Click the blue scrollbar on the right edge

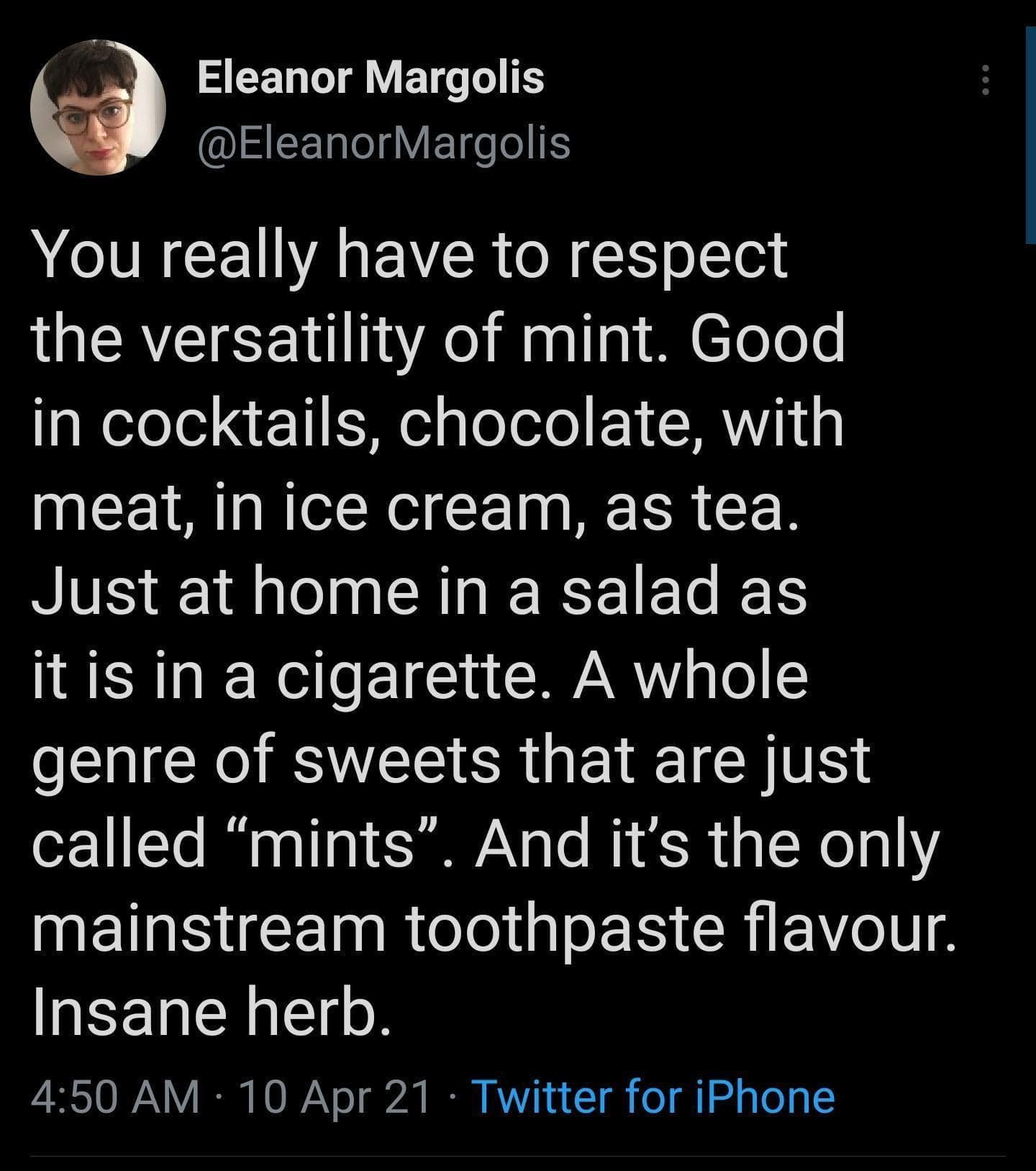click(1030, 135)
